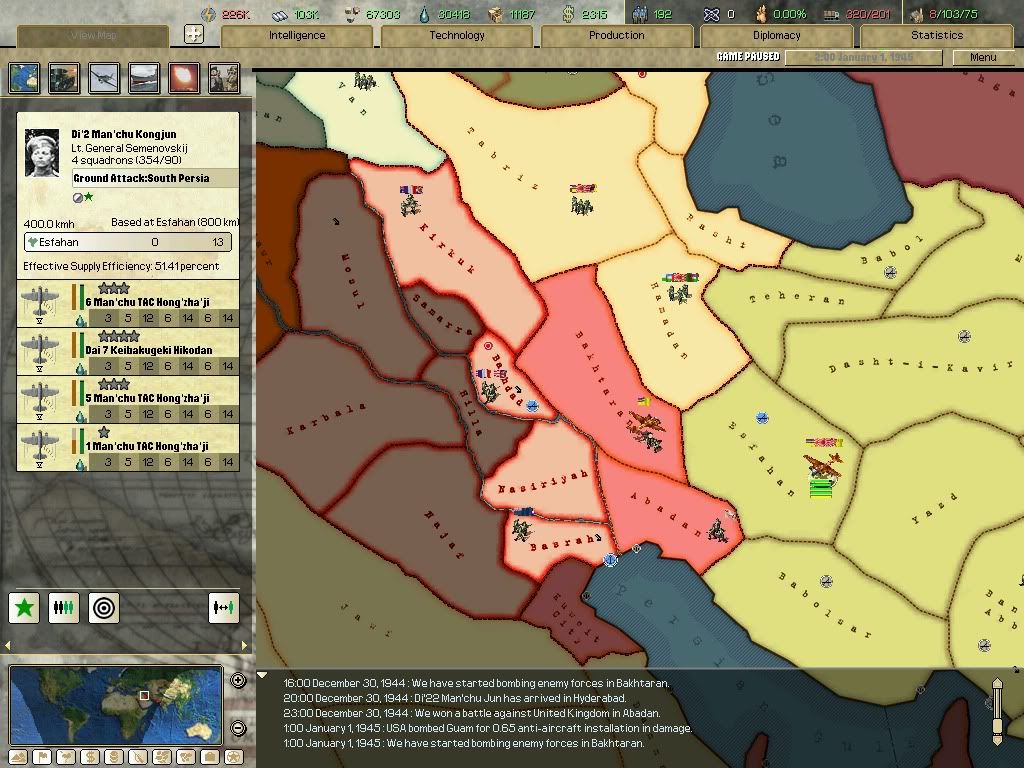Open the land units tank icon
The image size is (1024, 768).
tap(64, 78)
